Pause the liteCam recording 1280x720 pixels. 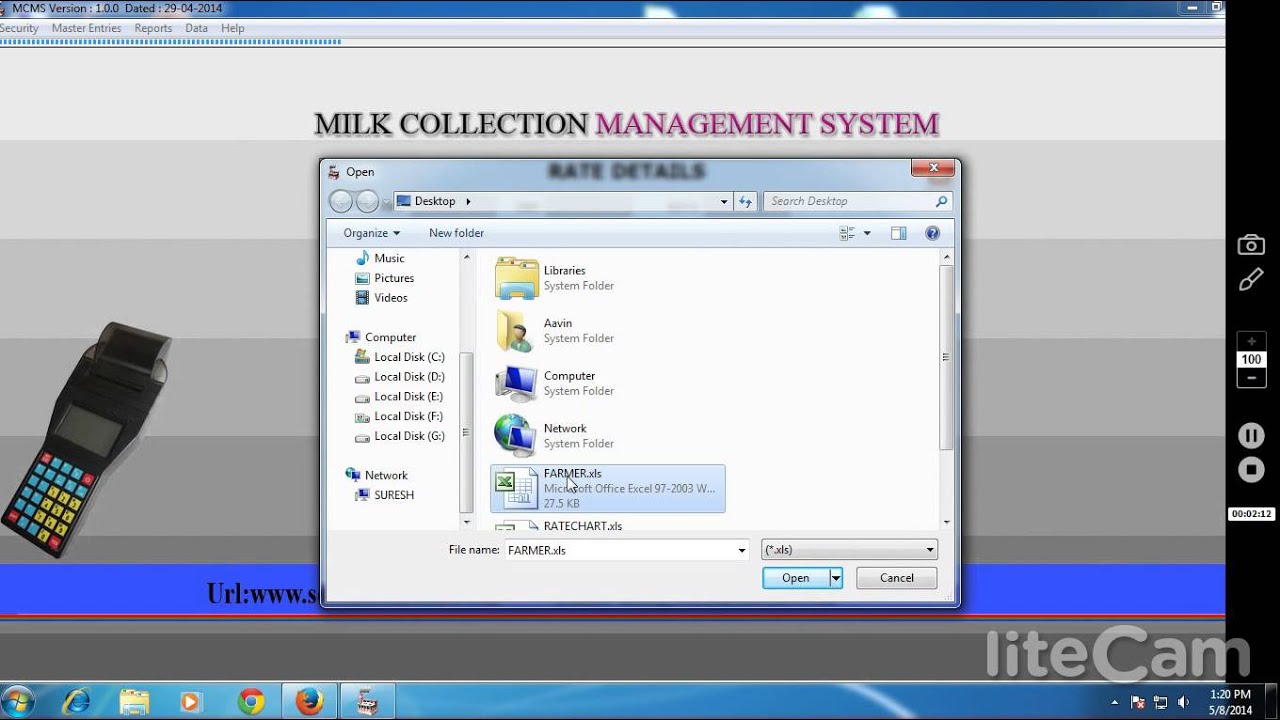click(1251, 436)
